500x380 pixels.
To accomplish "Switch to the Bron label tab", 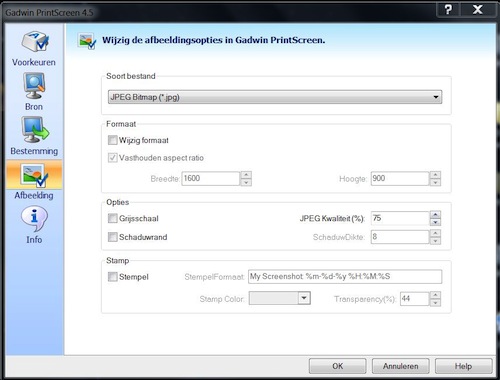I will 34,107.
